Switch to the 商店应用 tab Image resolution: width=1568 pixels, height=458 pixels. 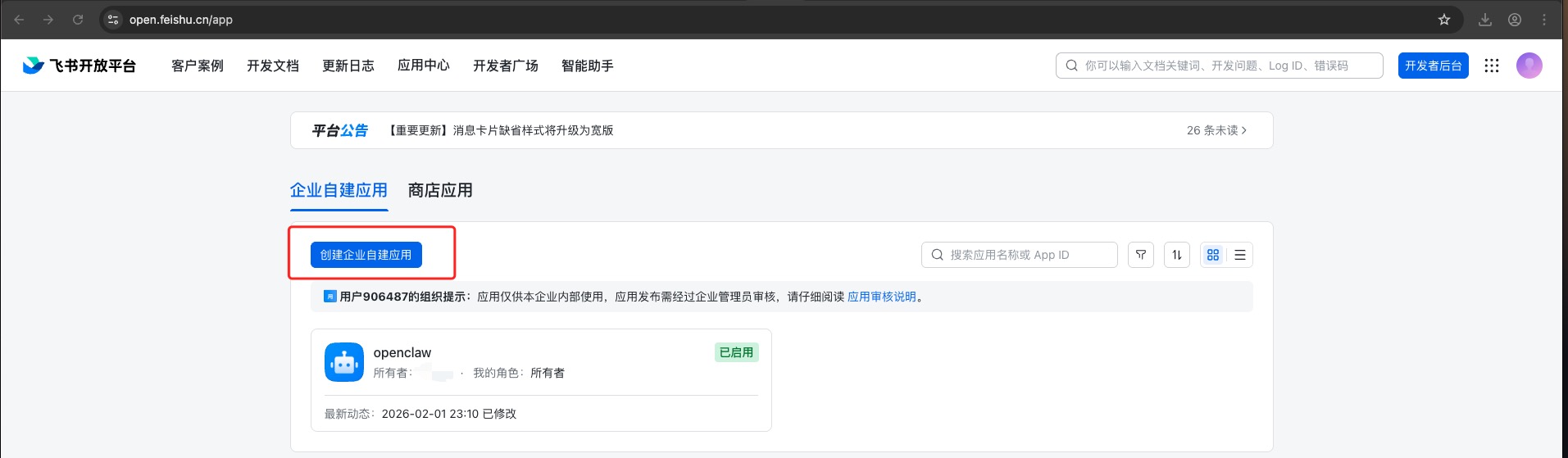pyautogui.click(x=440, y=190)
